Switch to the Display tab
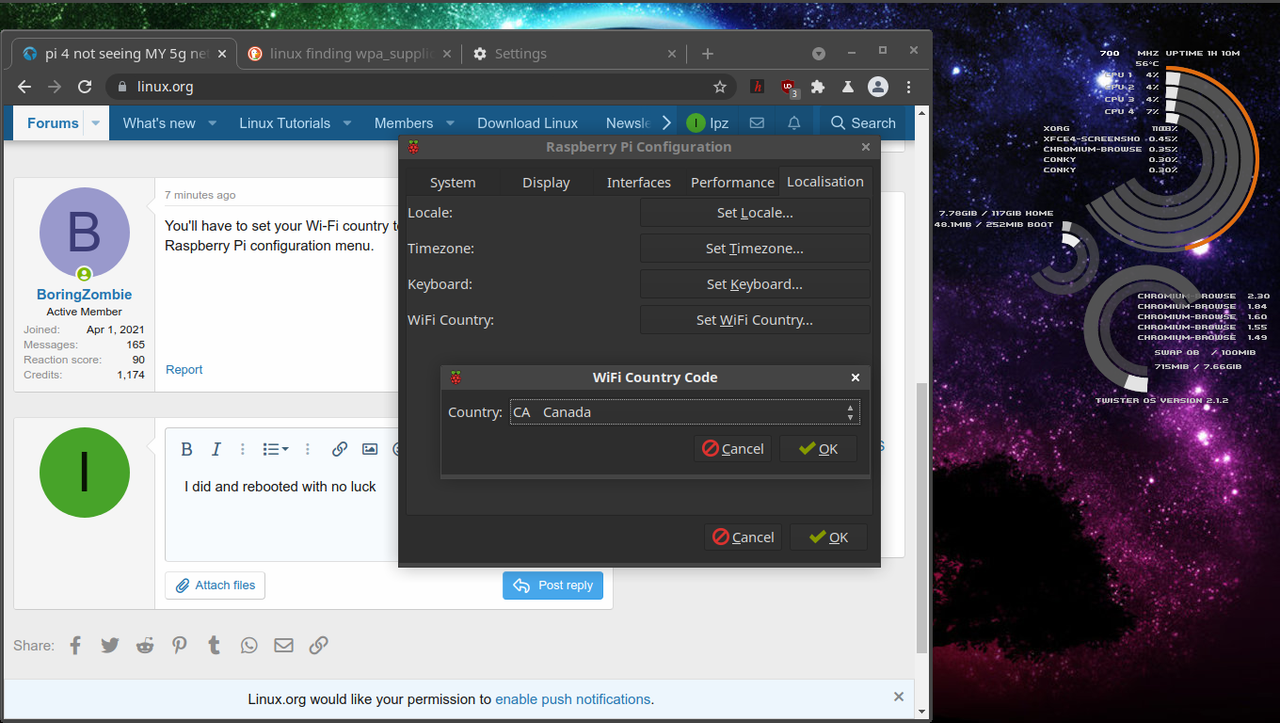This screenshot has height=723, width=1280. [546, 182]
